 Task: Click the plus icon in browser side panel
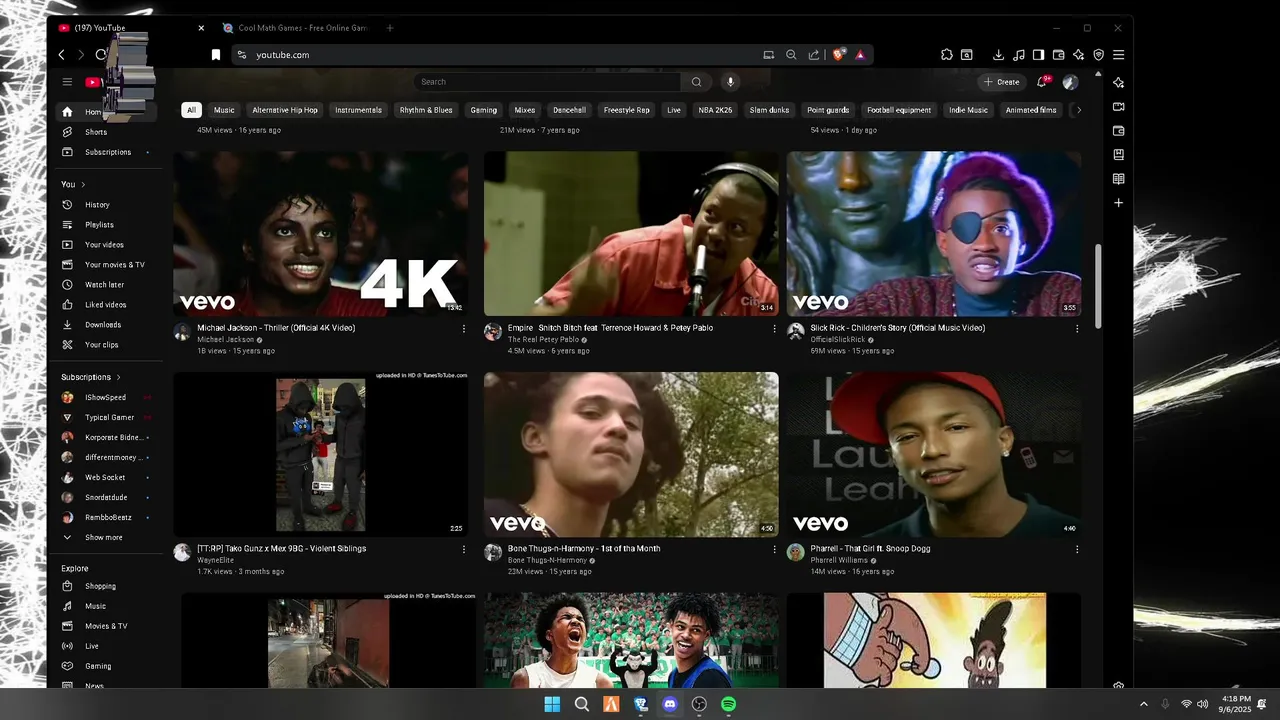tap(1118, 203)
